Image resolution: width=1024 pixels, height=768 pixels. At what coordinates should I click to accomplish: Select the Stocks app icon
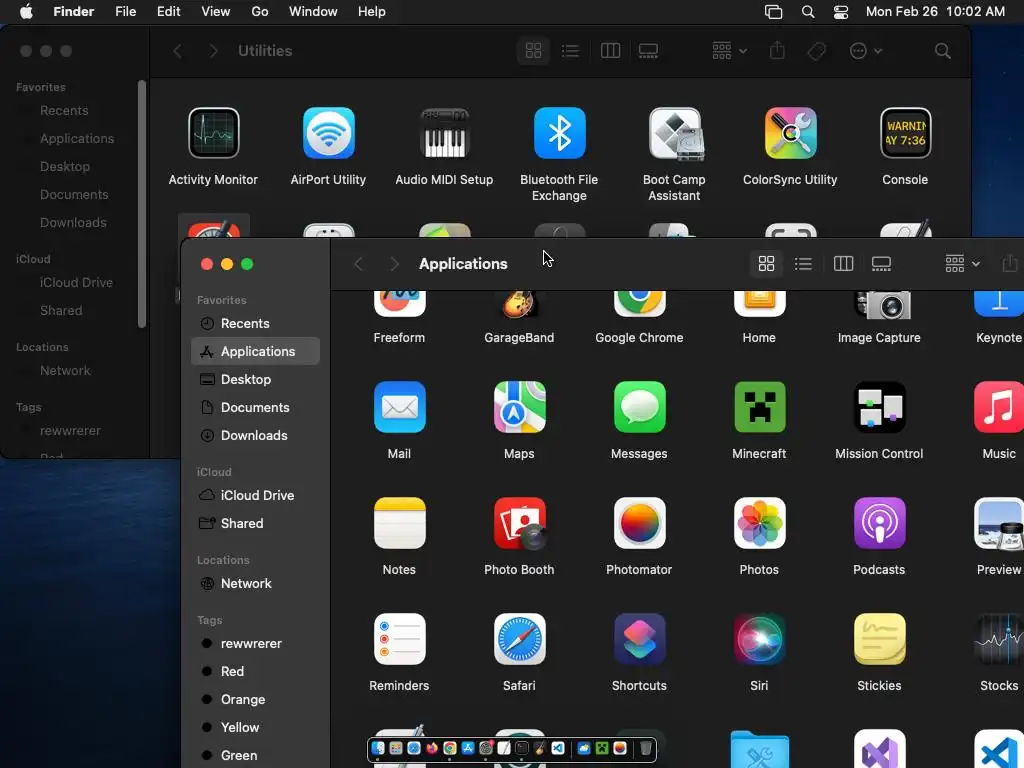coord(999,639)
